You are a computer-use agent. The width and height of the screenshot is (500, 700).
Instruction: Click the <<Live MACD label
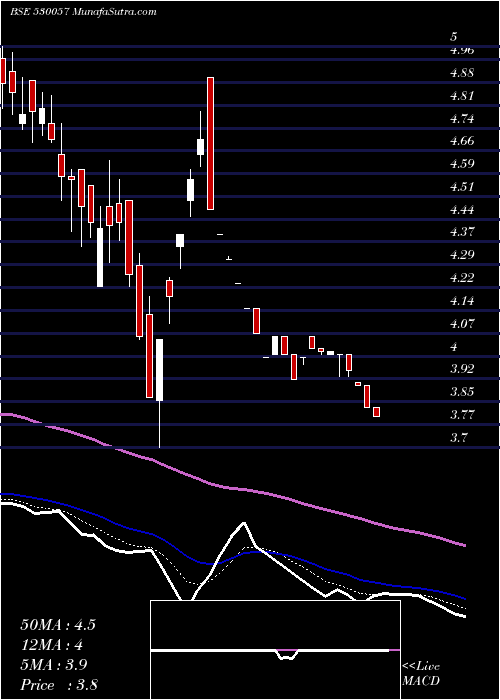[421, 674]
